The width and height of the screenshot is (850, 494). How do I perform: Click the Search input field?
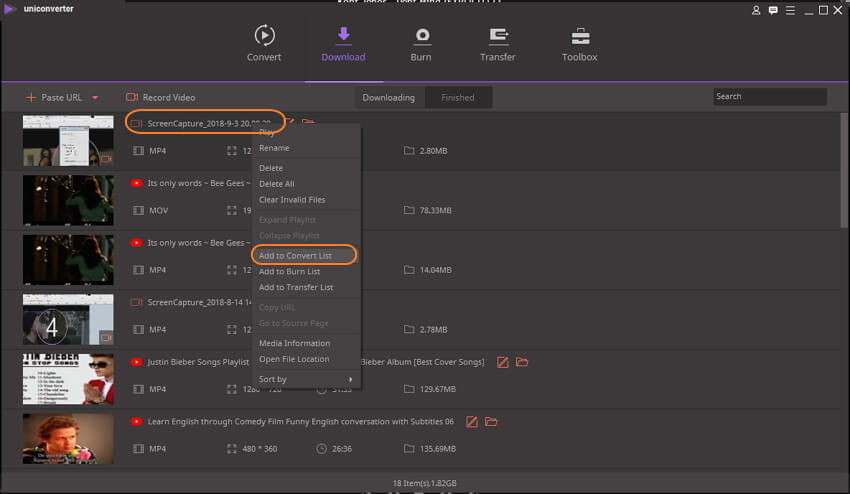[x=770, y=97]
